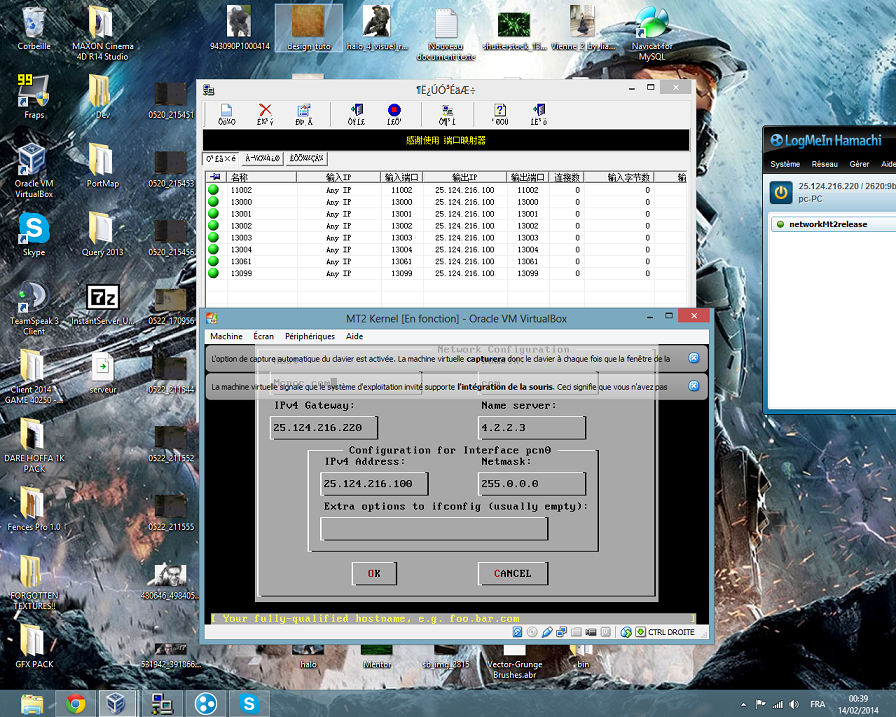Select the 13001 mapping row in PortMap
This screenshot has height=717, width=896.
pos(446,214)
